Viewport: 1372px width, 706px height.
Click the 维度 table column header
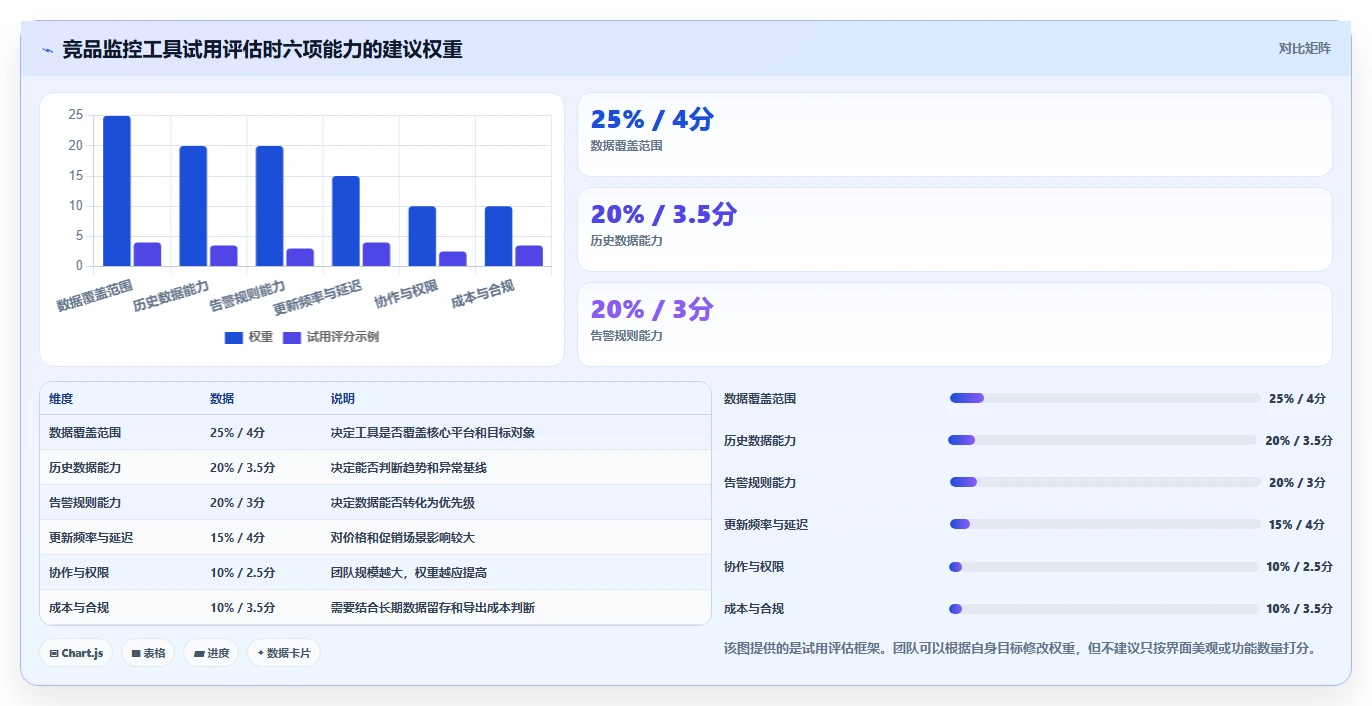61,398
